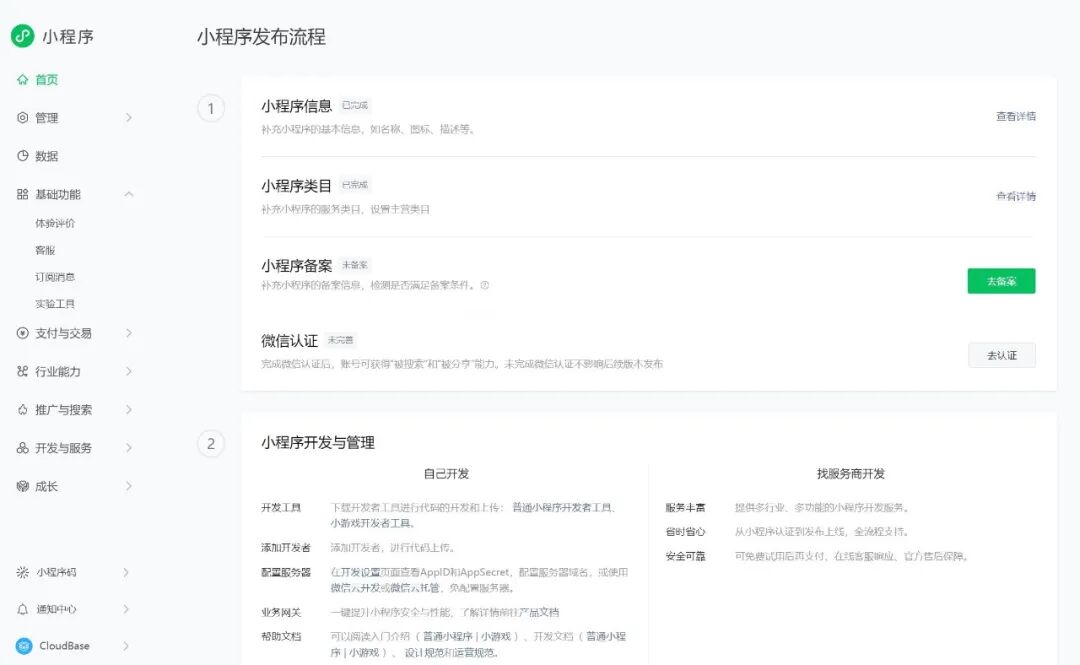
Task: Click the green 去备案 button
Action: pyautogui.click(x=1001, y=281)
